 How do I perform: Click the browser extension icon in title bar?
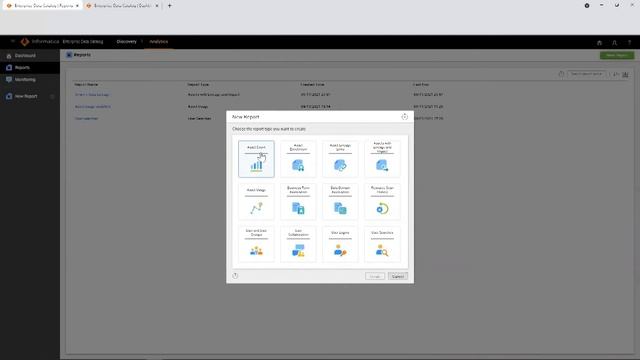click(587, 6)
